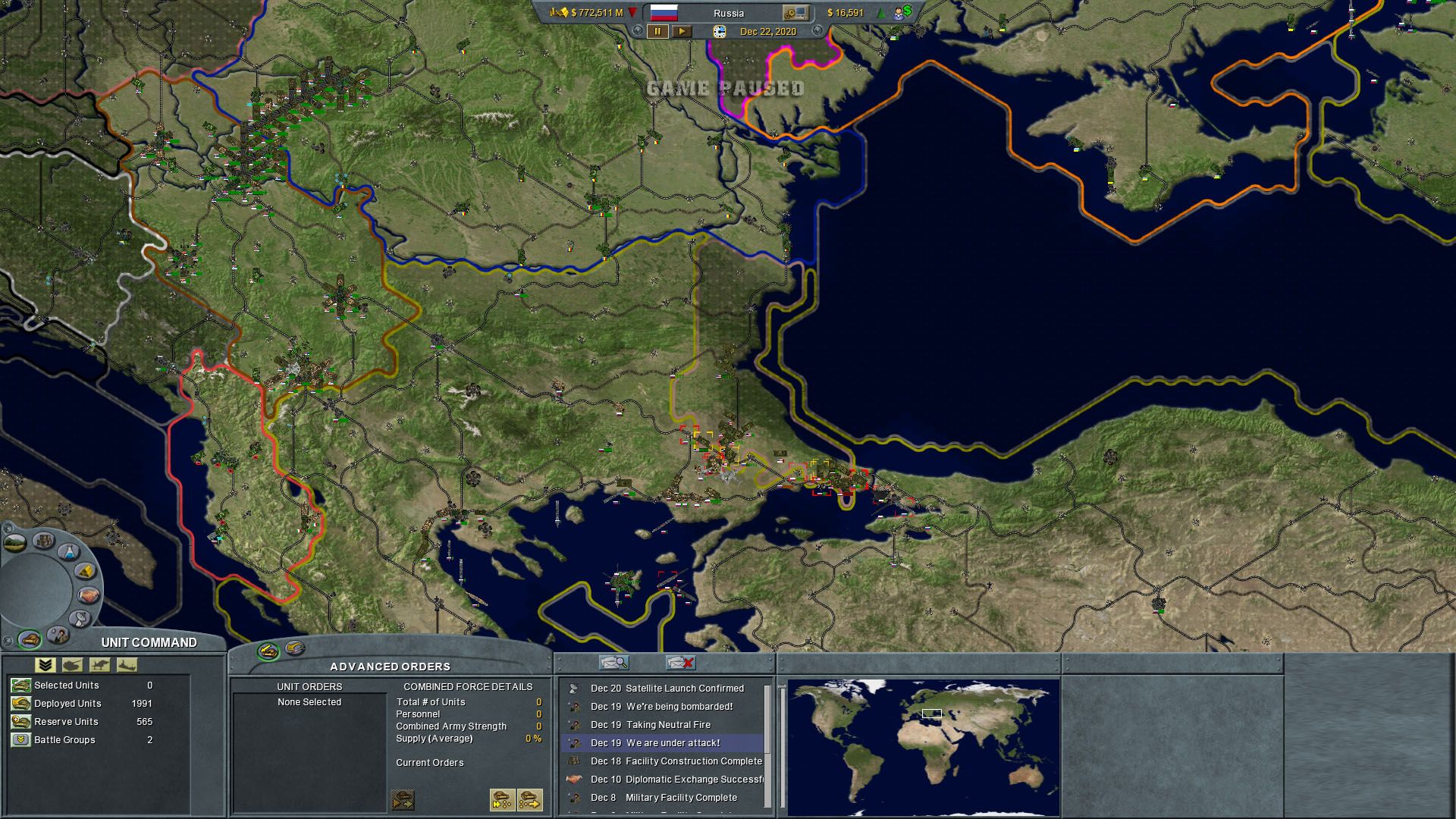Open the Research department flask icon
Screen dimensions: 1456x819
(x=69, y=551)
